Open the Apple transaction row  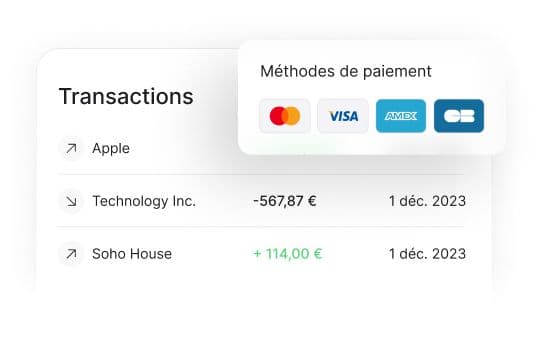pyautogui.click(x=260, y=148)
